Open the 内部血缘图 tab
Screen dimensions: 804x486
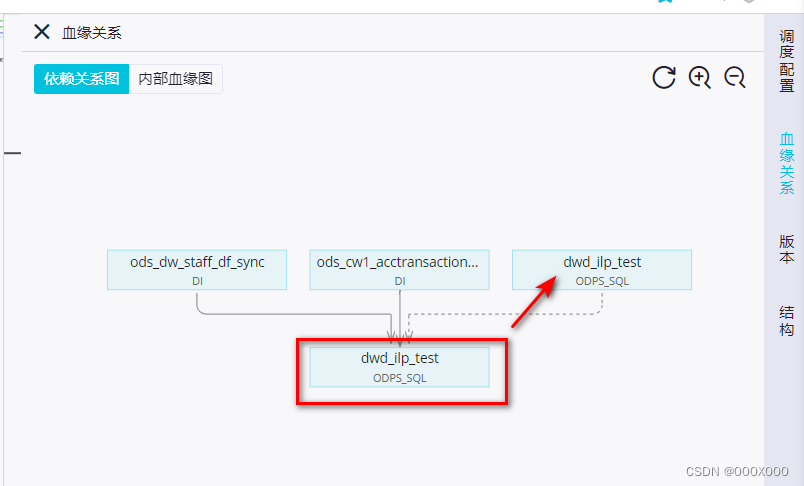(176, 79)
